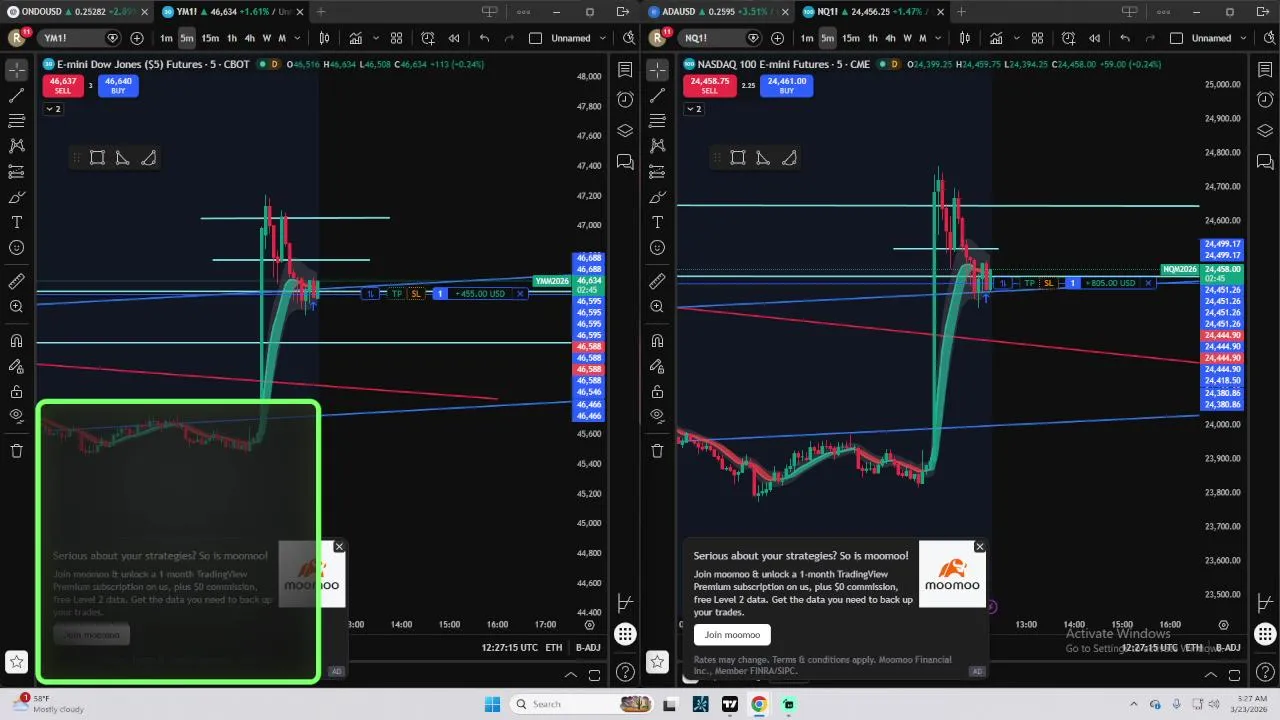
Task: Open the Windows Start menu
Action: (492, 704)
